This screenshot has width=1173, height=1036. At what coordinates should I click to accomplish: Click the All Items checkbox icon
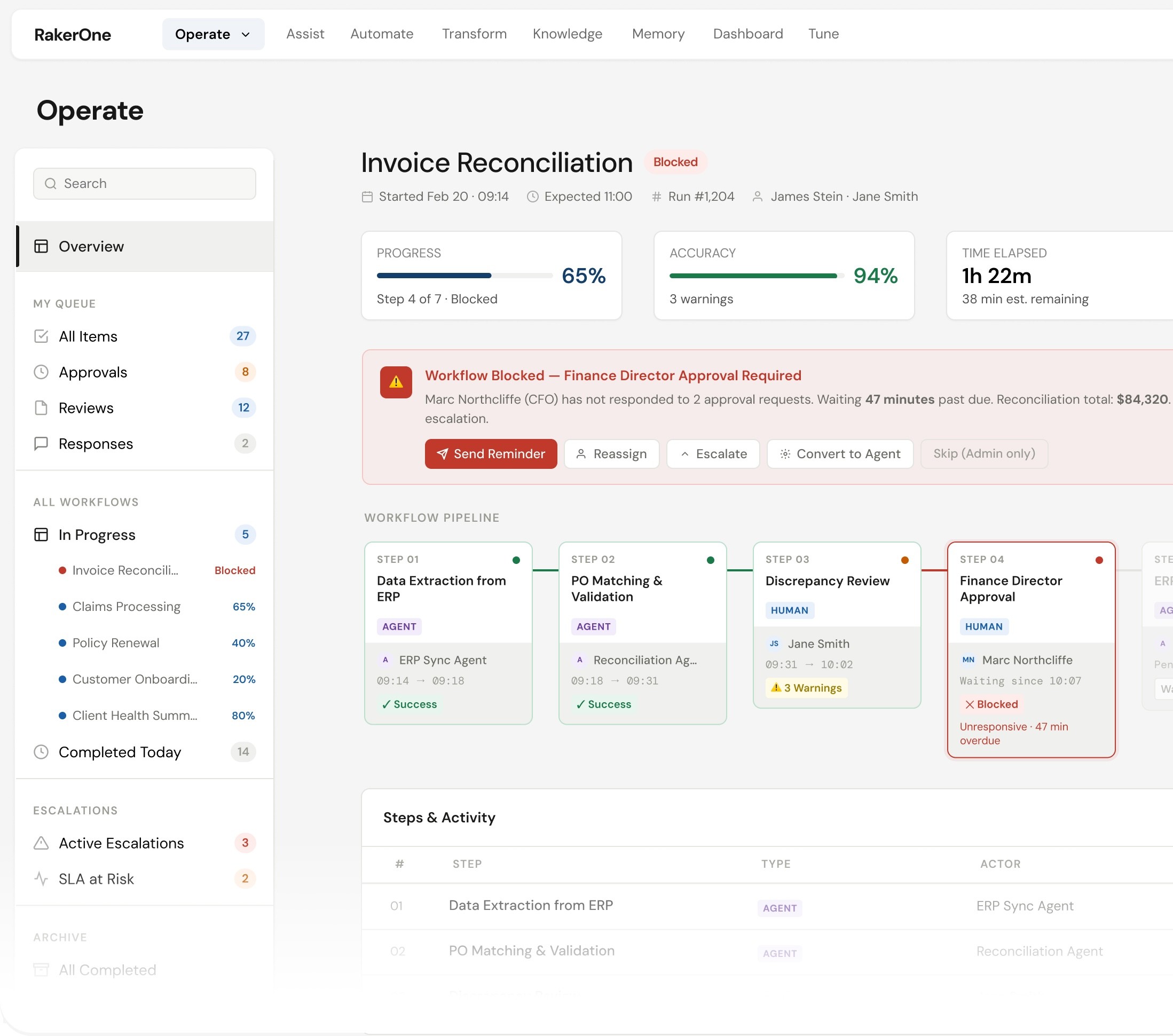pos(41,336)
